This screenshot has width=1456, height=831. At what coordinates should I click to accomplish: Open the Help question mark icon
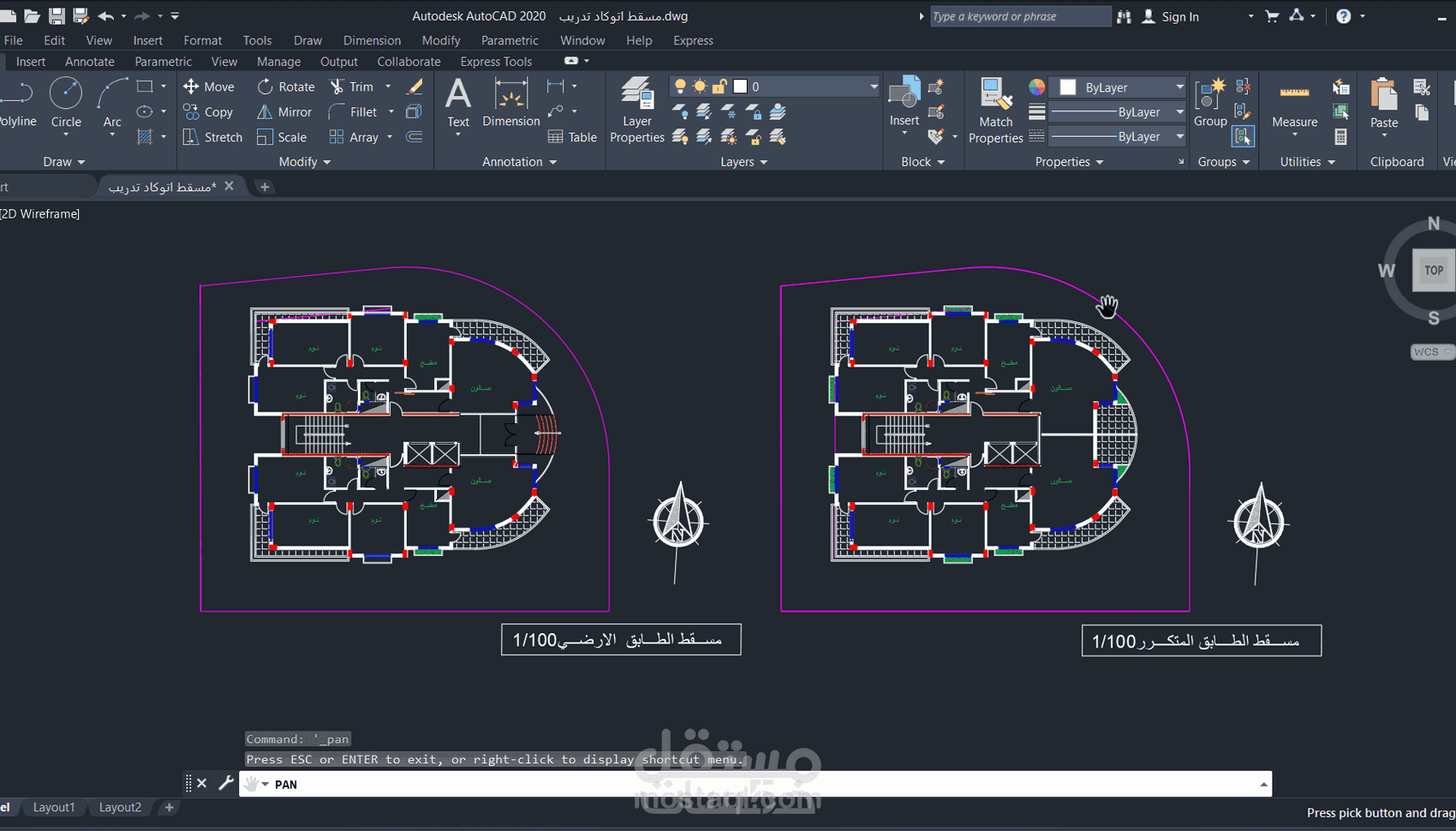(1344, 15)
